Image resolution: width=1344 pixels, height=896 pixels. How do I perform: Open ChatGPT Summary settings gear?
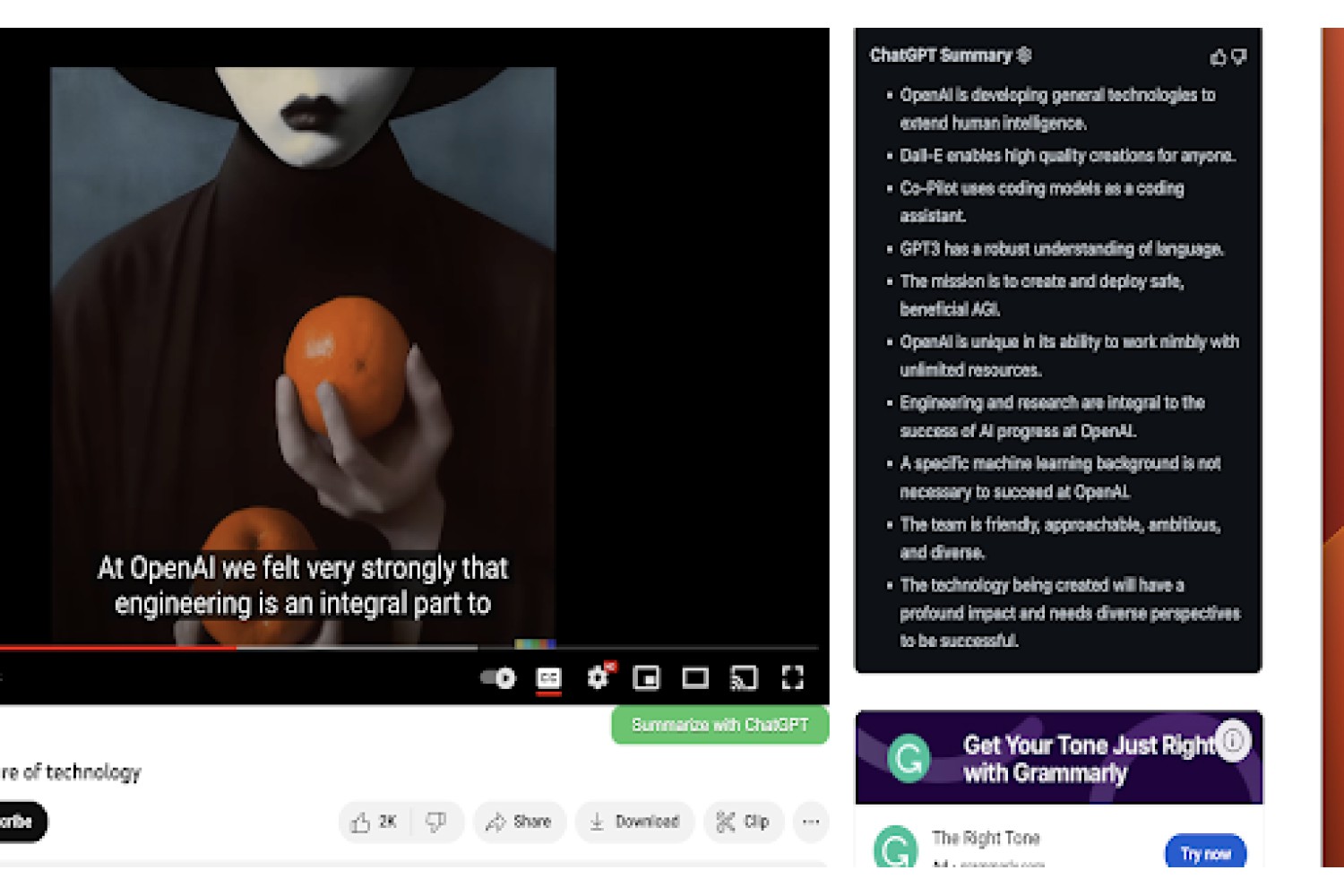(x=1024, y=56)
